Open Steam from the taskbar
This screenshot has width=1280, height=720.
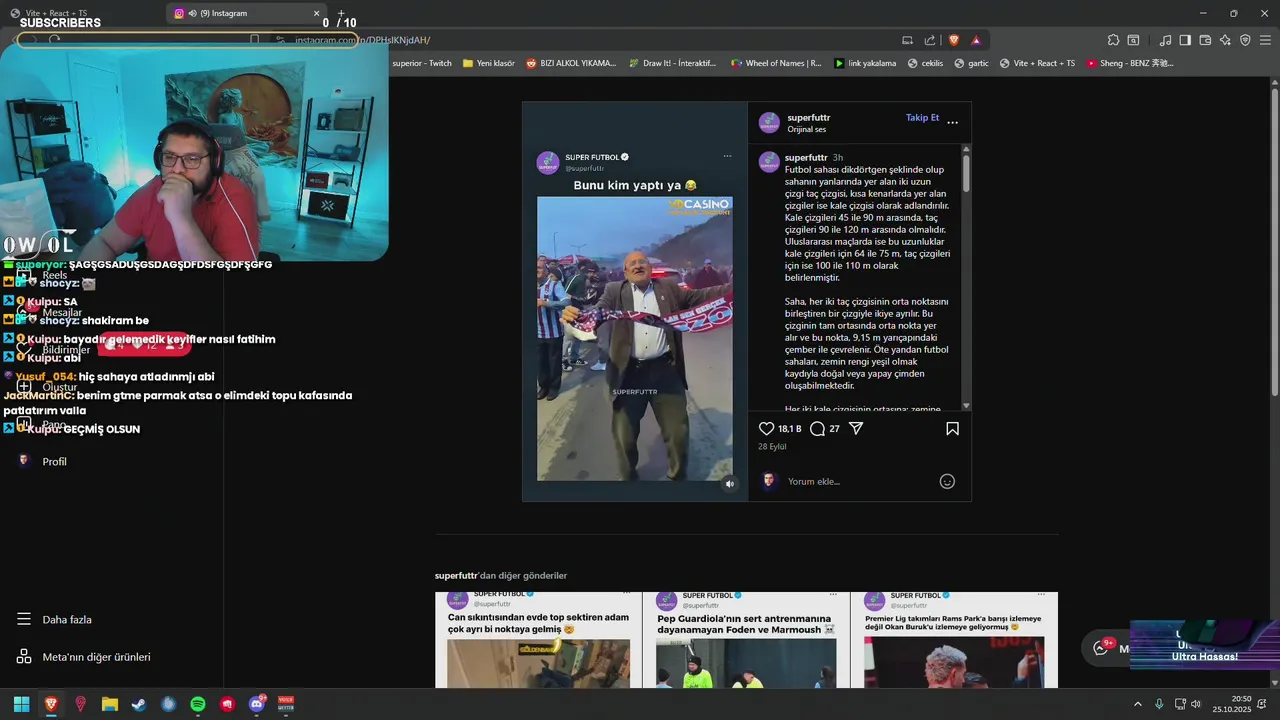[x=139, y=704]
